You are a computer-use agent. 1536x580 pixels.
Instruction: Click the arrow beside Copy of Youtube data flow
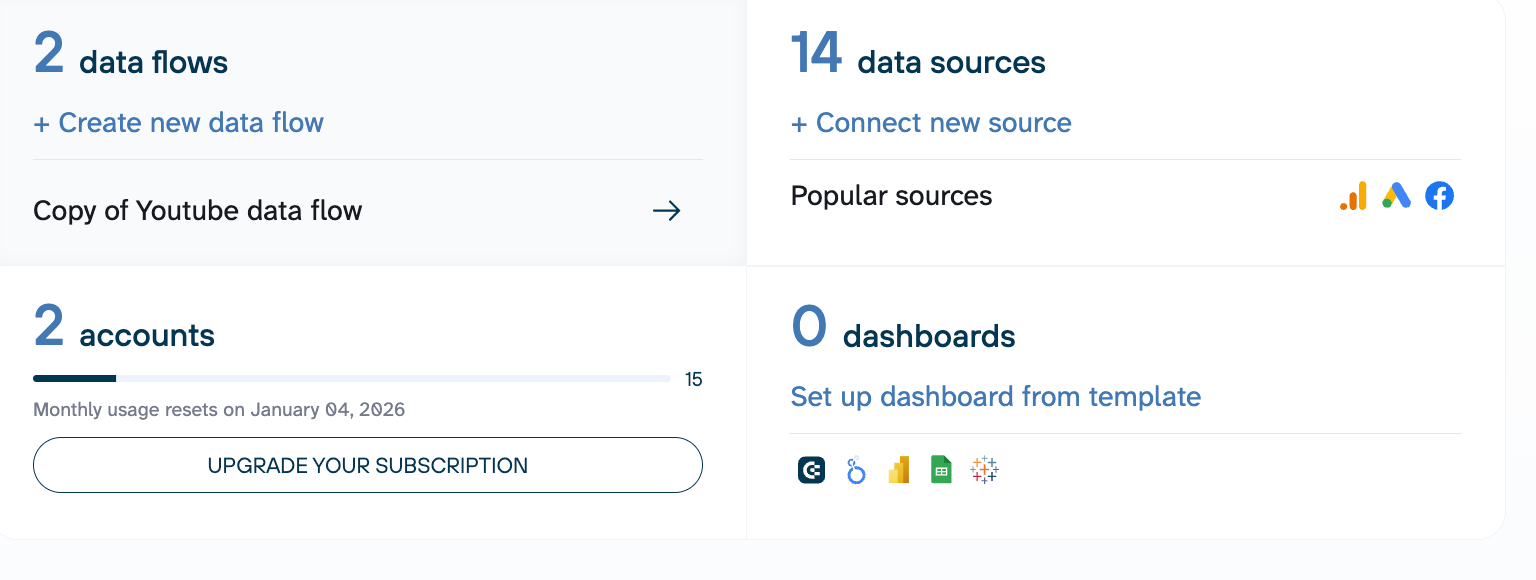pos(666,211)
